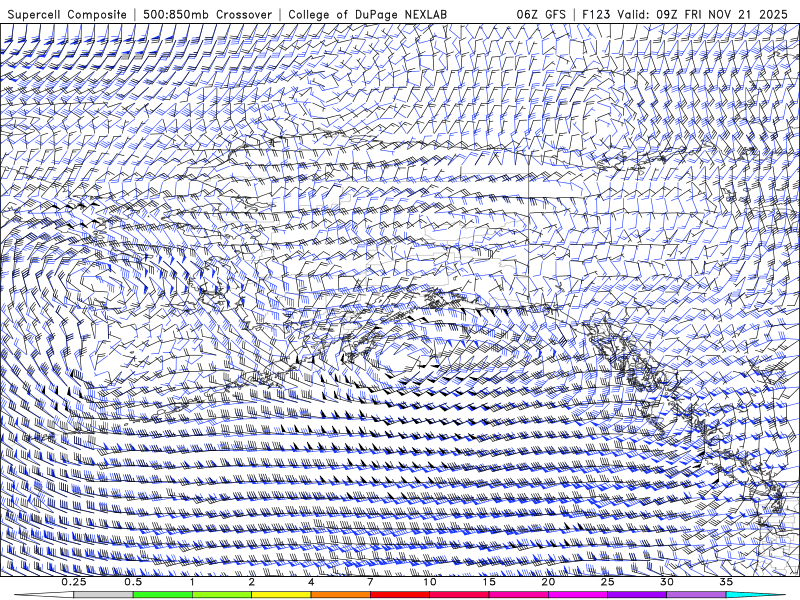This screenshot has height=600, width=800.
Task: Select the gray swatch between 0.25 and 0.5
Action: point(103,595)
